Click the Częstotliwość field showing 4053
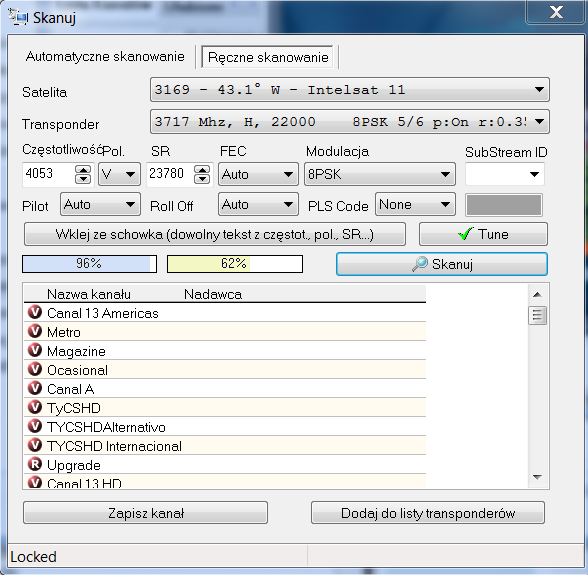 tap(48, 174)
